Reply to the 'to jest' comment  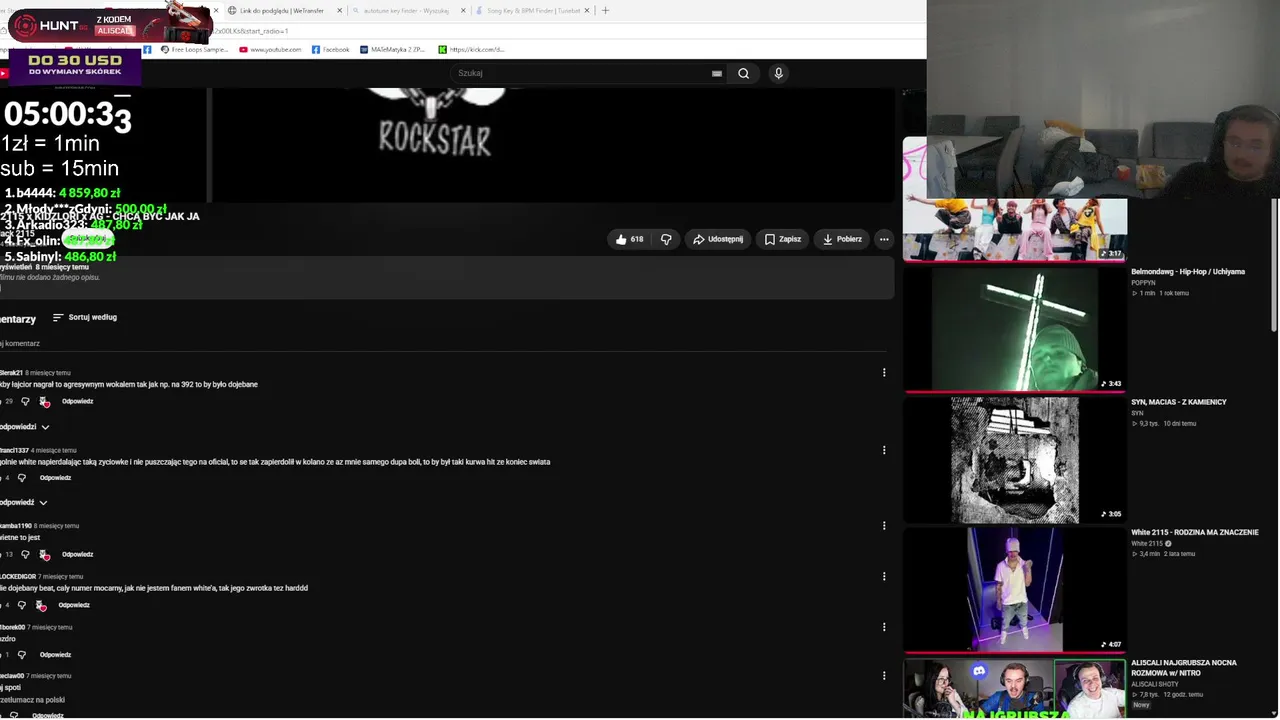pyautogui.click(x=77, y=555)
